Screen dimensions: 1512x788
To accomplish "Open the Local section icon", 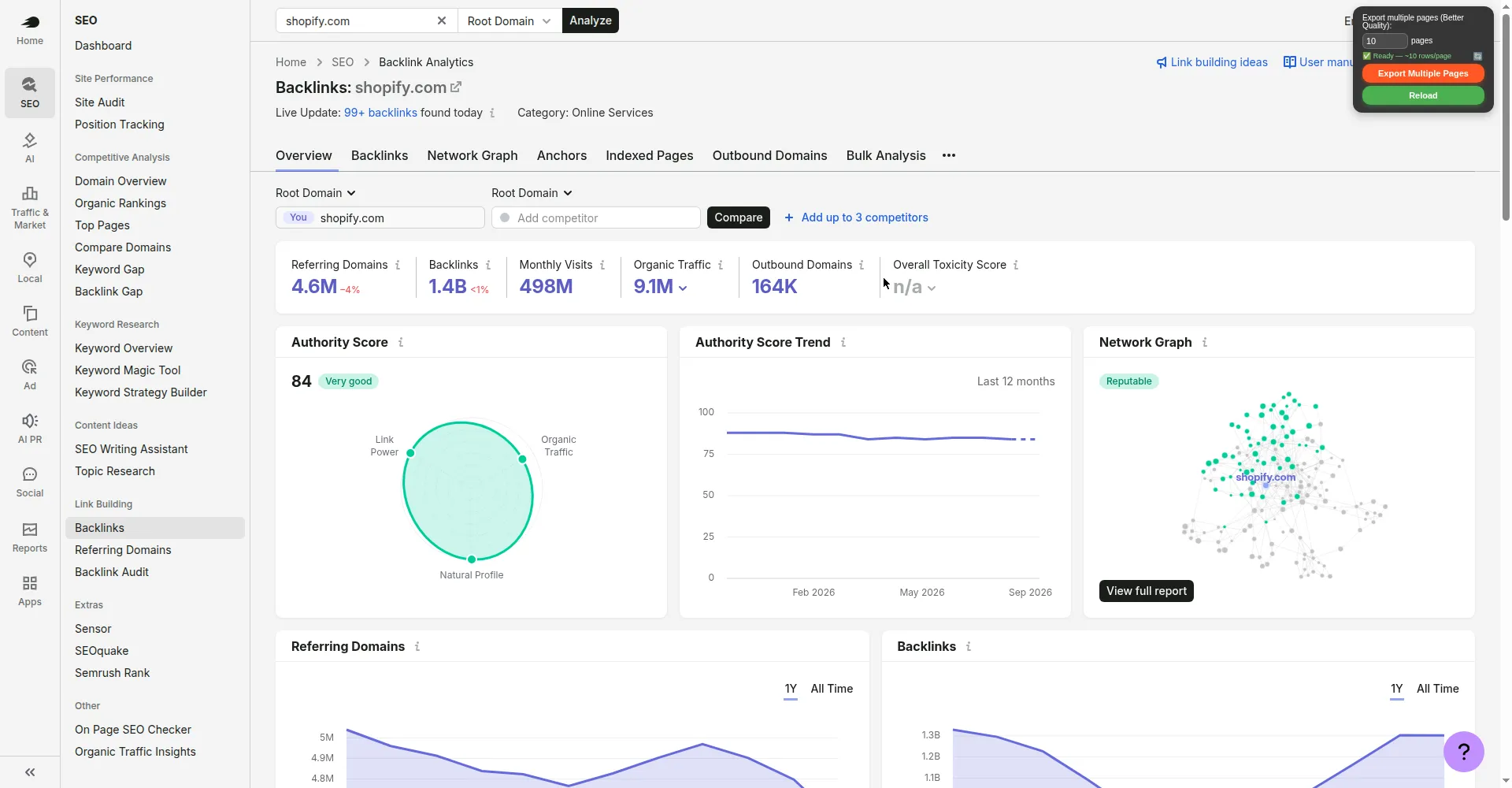I will (x=30, y=267).
